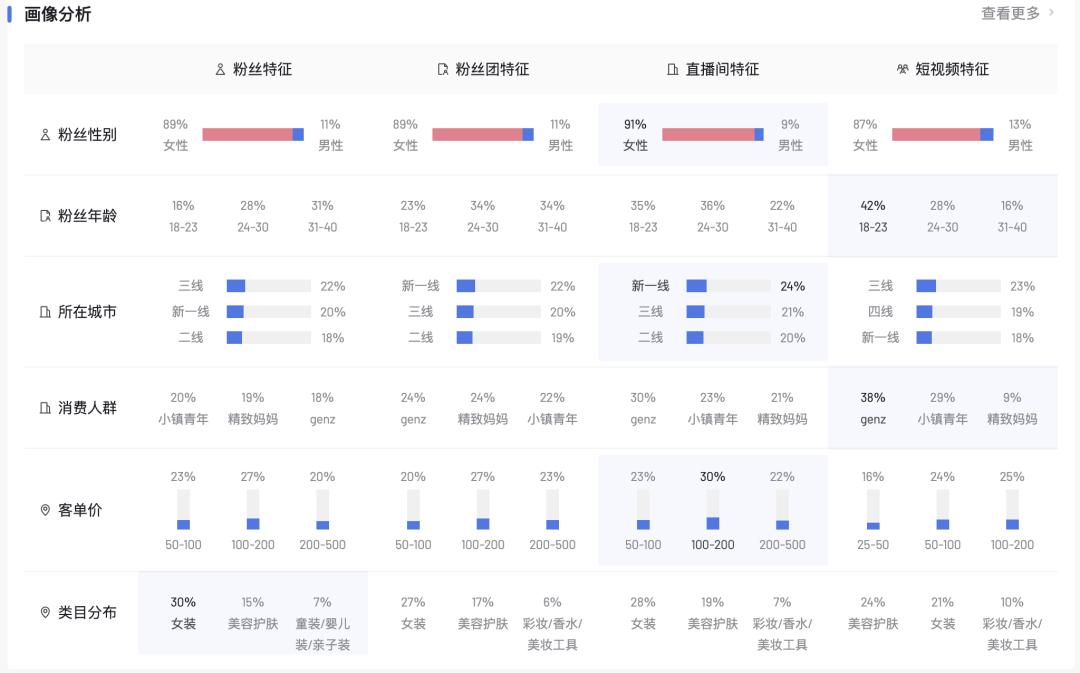Click the 类目分布 location pin icon

(45, 612)
